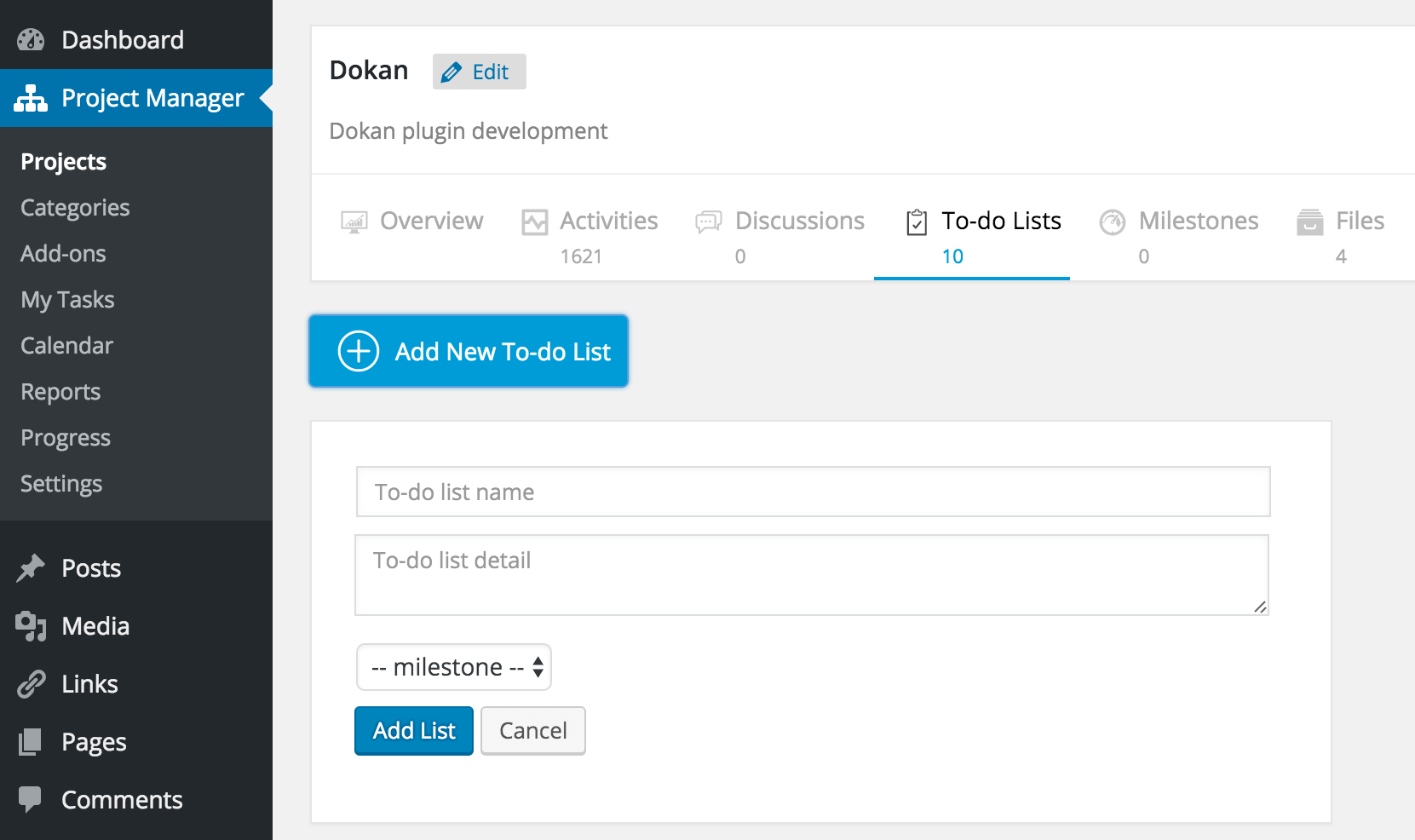The image size is (1415, 840).
Task: Click the Comments speech bubble icon
Action: tap(31, 799)
